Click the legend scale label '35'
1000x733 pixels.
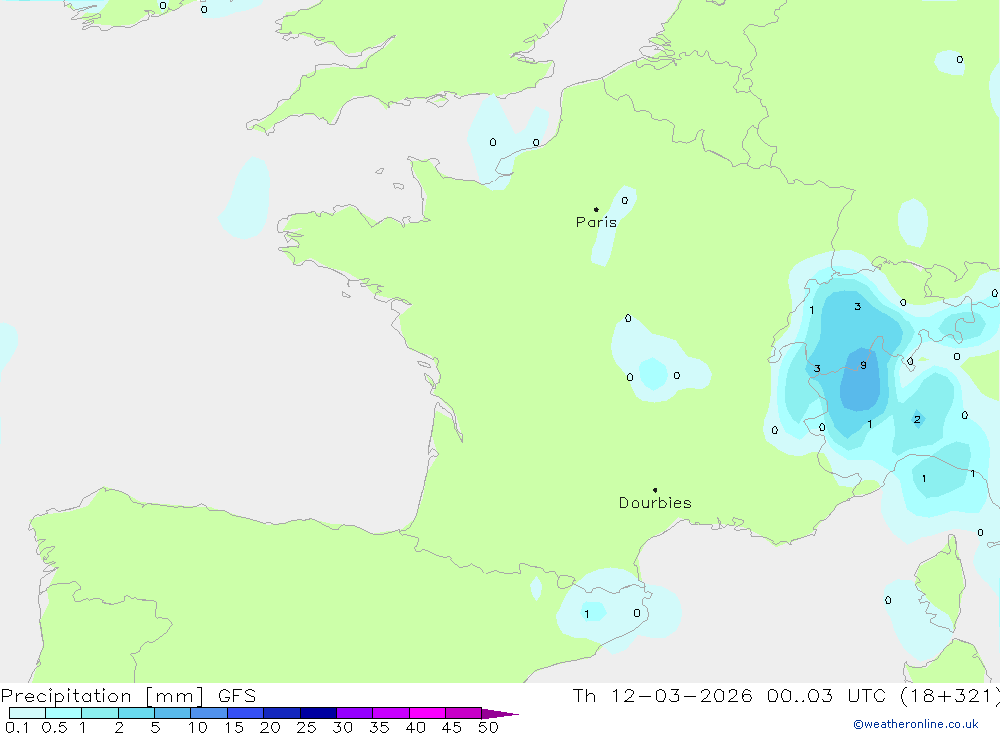click(x=379, y=727)
